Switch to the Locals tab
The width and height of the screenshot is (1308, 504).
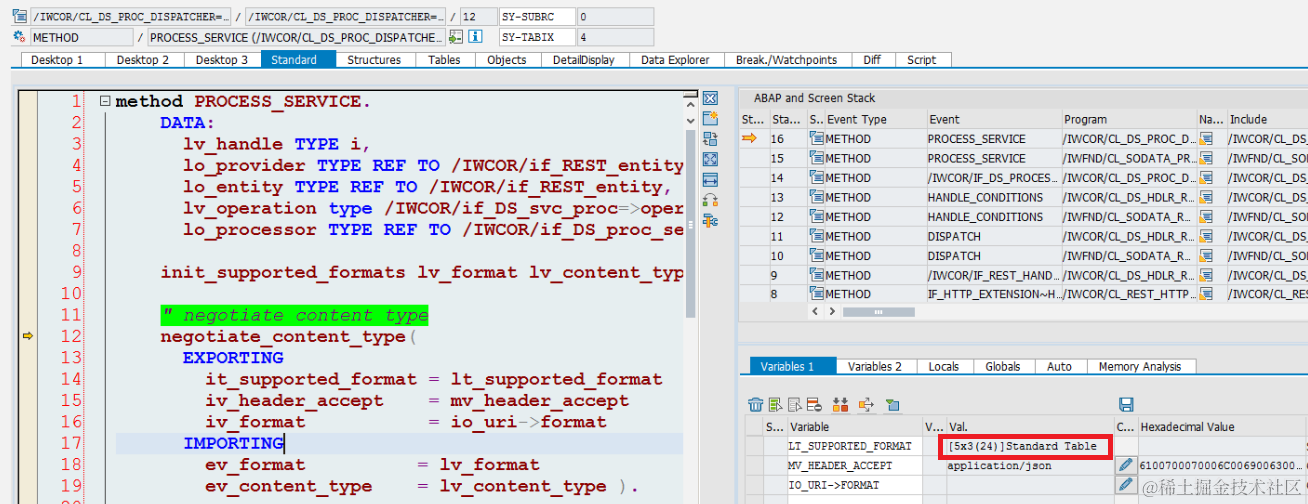coord(944,367)
